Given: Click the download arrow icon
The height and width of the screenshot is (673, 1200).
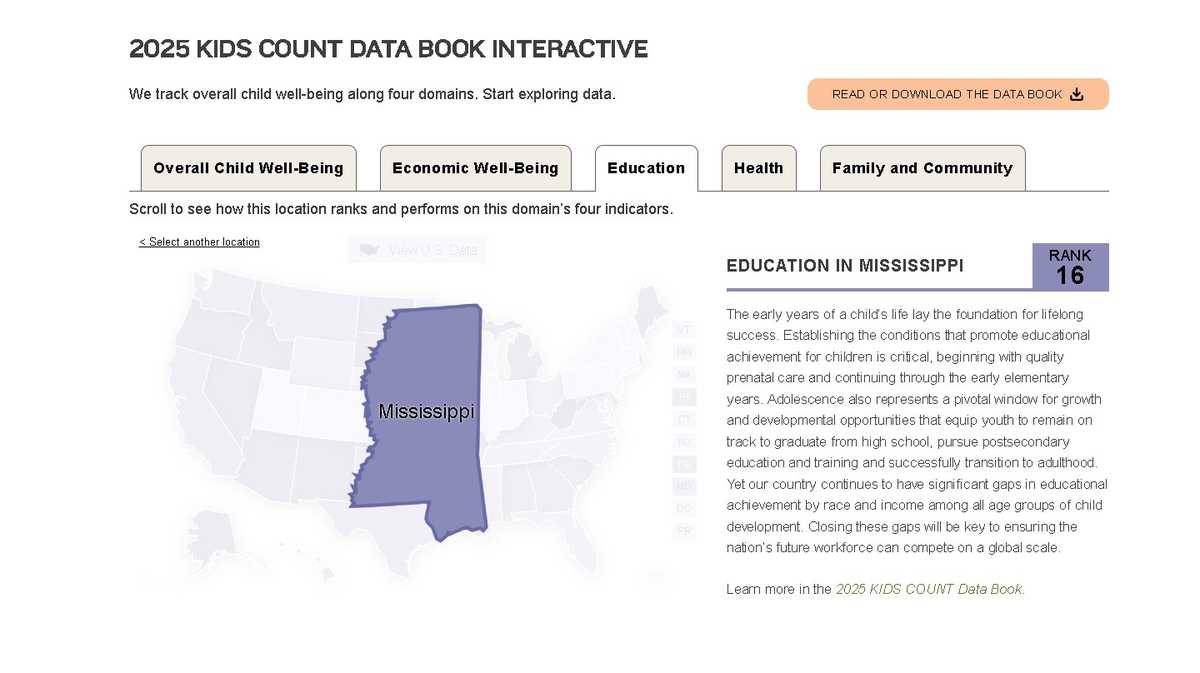Looking at the screenshot, I should coord(1077,94).
